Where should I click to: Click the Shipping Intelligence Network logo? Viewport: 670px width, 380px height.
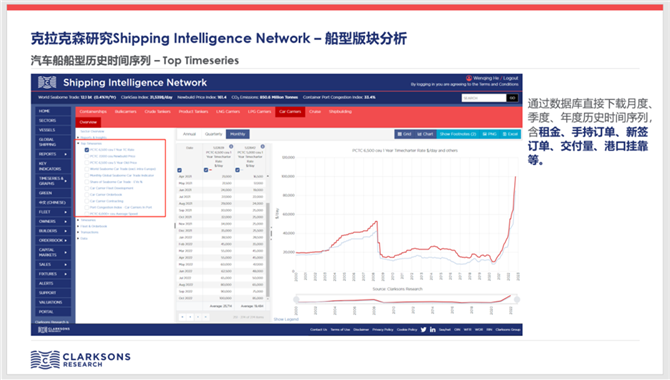coord(47,82)
